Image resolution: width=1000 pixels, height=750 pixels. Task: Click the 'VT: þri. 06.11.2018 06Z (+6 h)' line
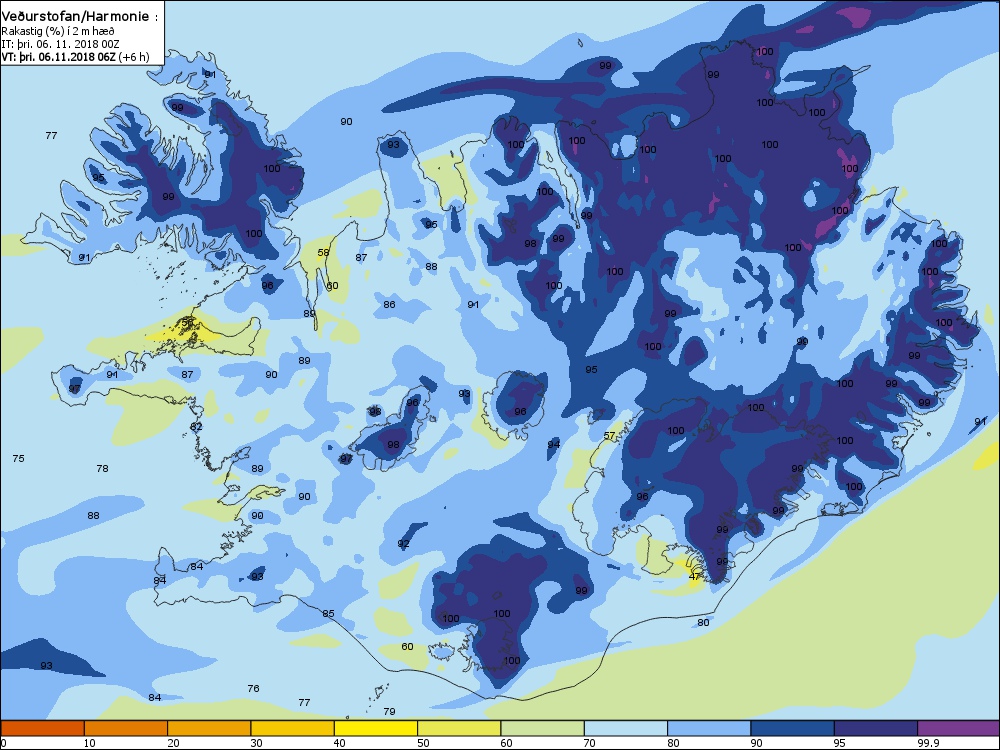[75, 57]
